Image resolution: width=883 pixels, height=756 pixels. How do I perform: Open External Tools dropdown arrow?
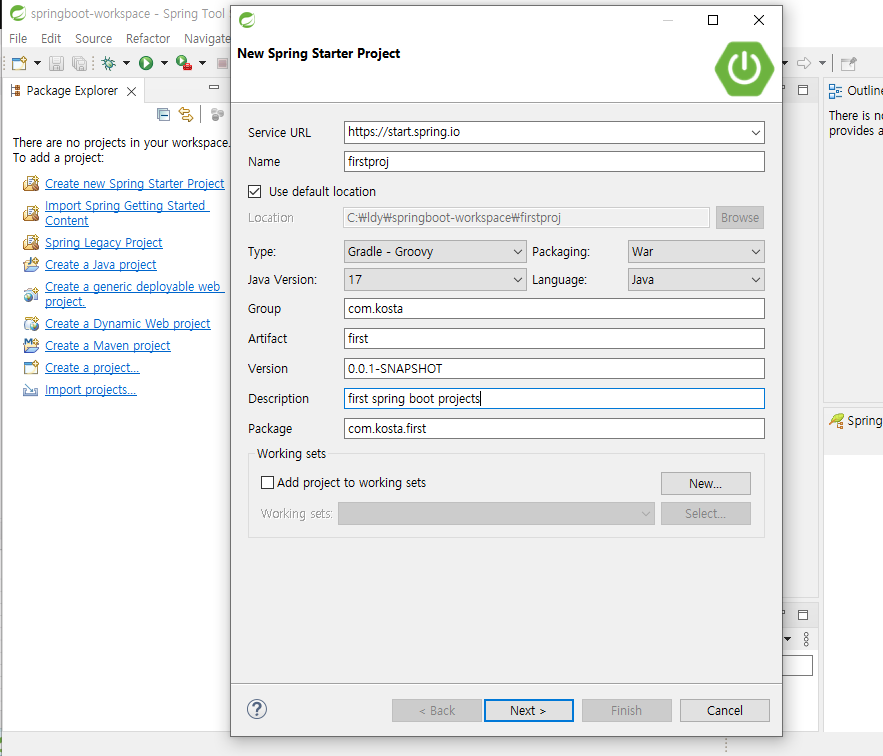202,63
